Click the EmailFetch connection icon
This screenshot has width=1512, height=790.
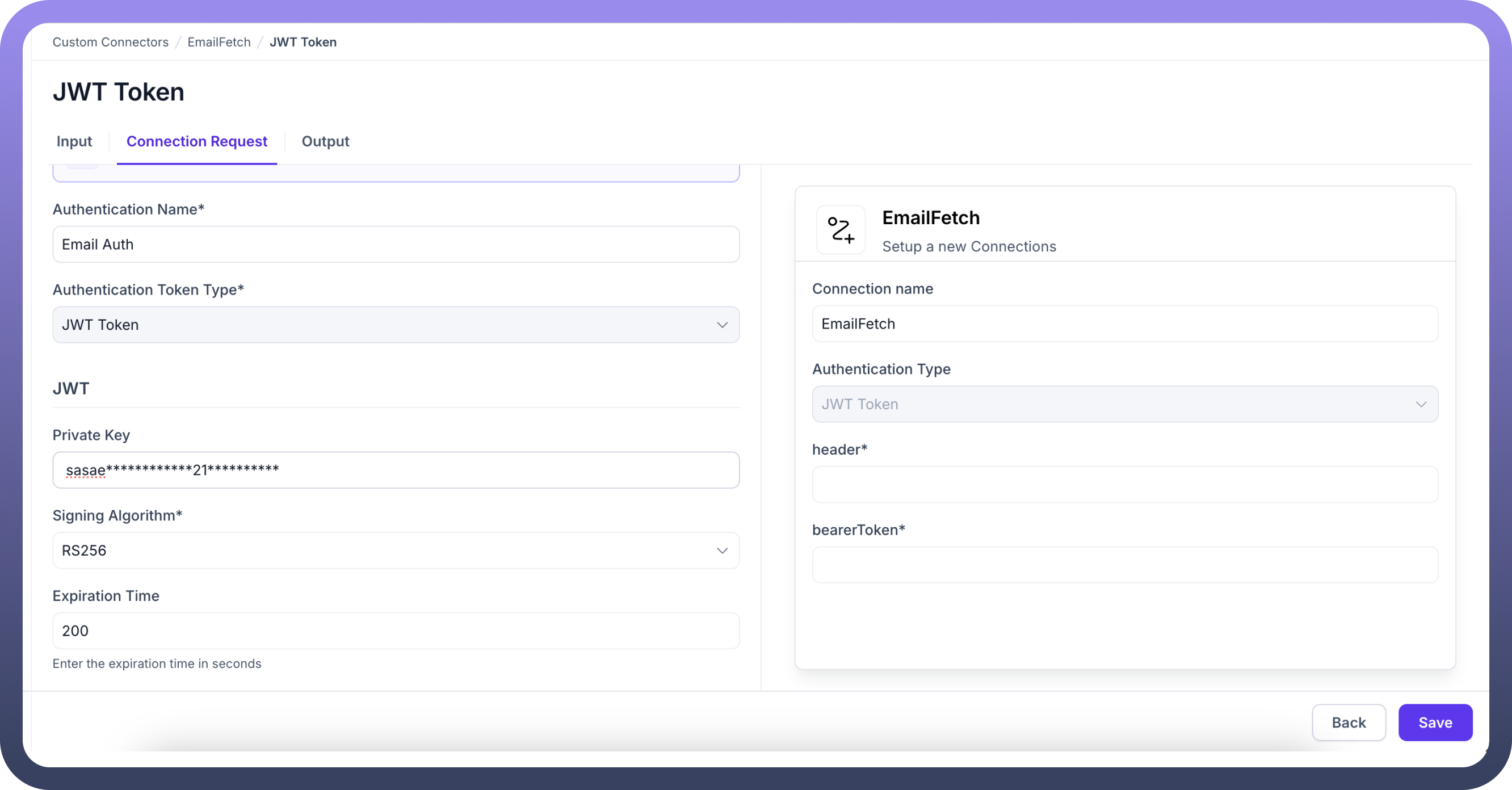[841, 230]
